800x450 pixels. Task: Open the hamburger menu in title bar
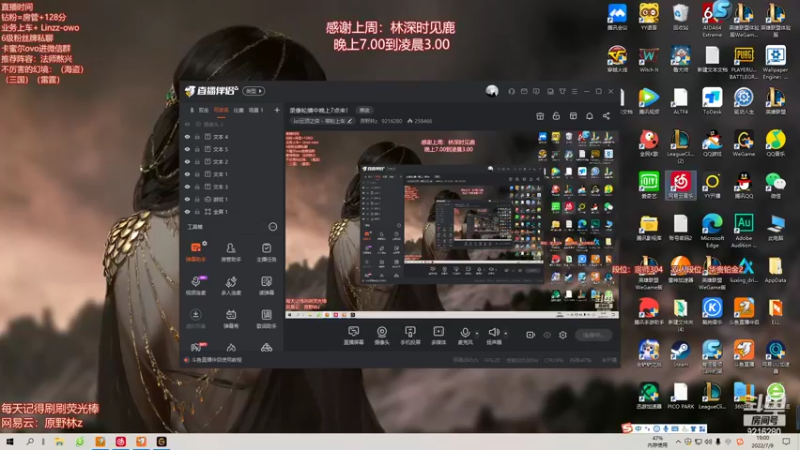[574, 91]
